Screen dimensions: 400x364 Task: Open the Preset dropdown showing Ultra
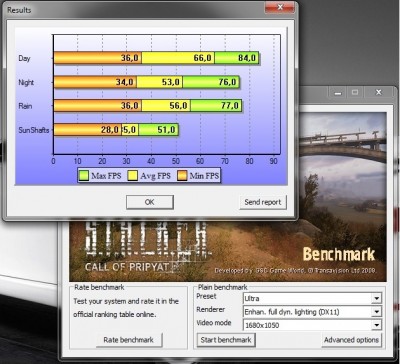pos(376,298)
